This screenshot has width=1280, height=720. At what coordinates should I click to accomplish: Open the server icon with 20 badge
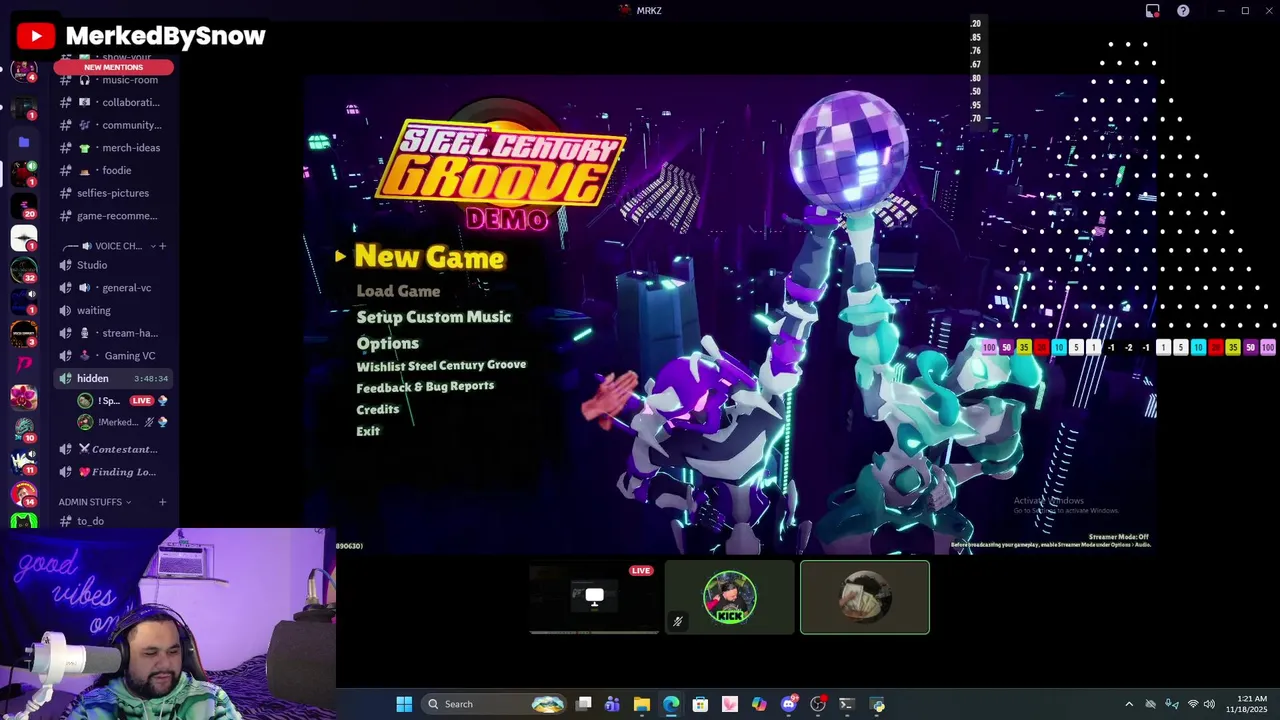(x=24, y=205)
